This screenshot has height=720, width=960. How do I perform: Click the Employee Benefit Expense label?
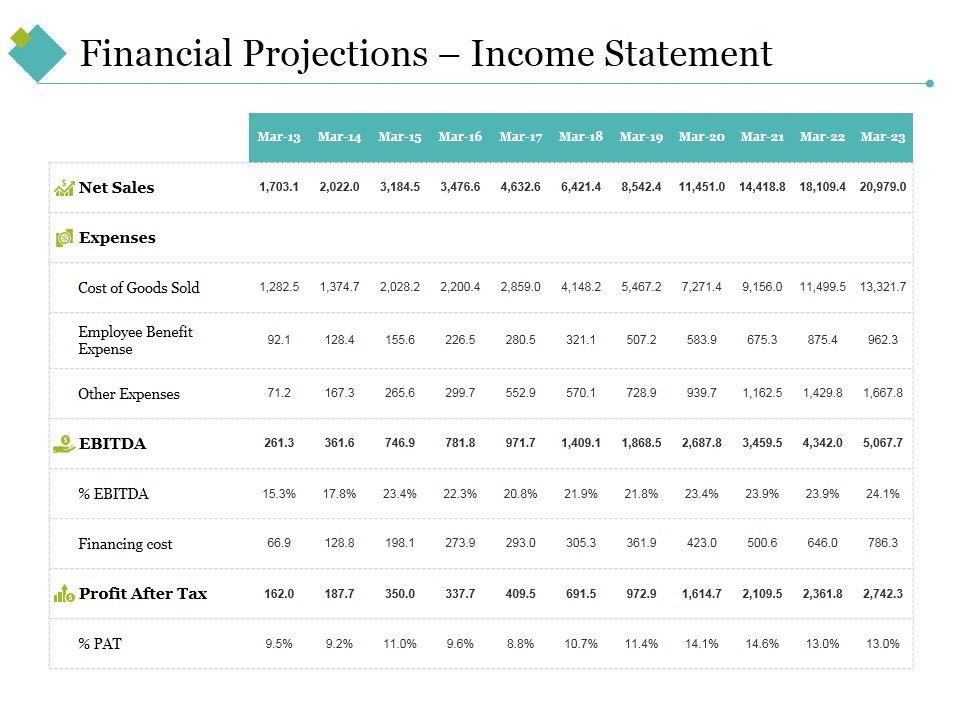[x=135, y=340]
